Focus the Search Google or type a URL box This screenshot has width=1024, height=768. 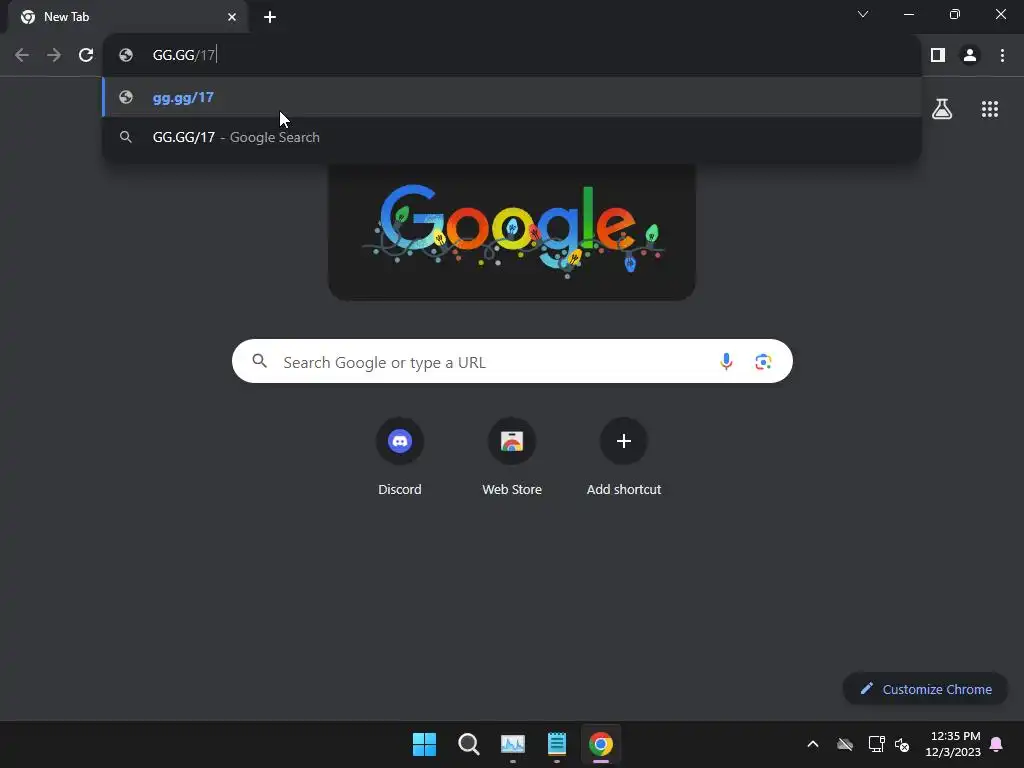[x=512, y=361]
